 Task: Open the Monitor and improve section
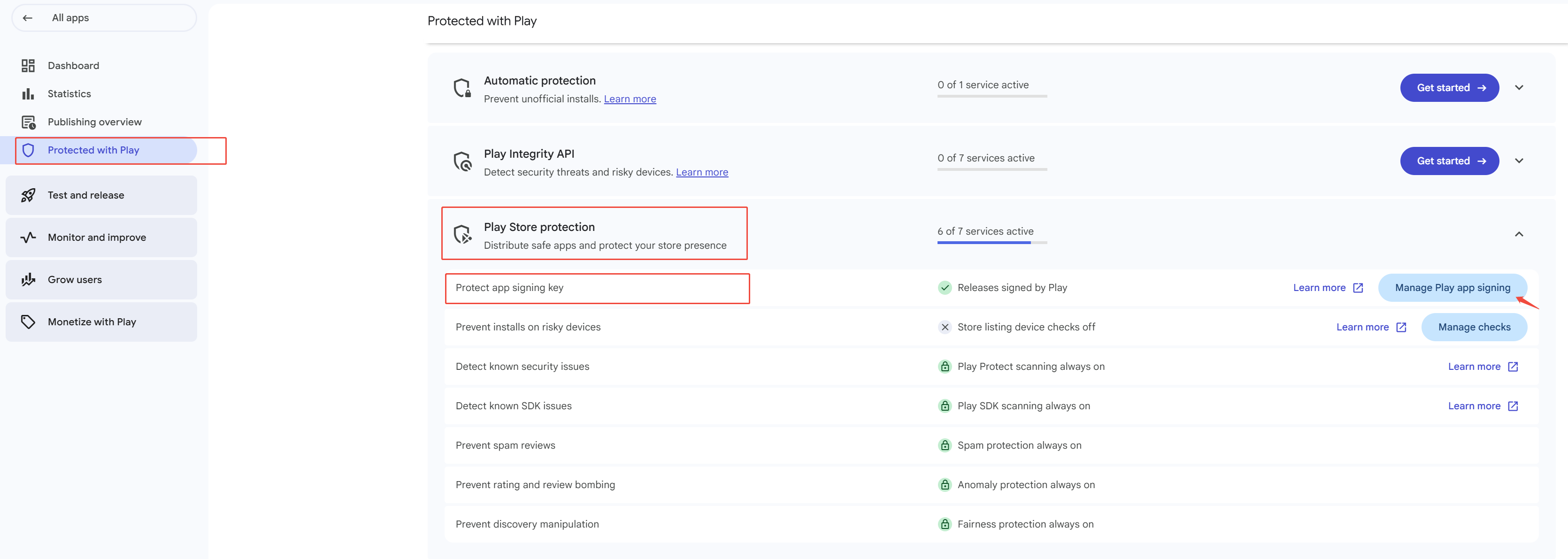point(101,237)
